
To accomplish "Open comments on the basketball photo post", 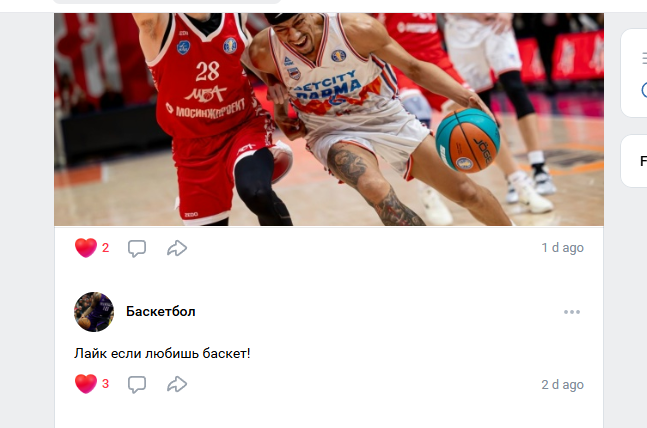I will [137, 248].
